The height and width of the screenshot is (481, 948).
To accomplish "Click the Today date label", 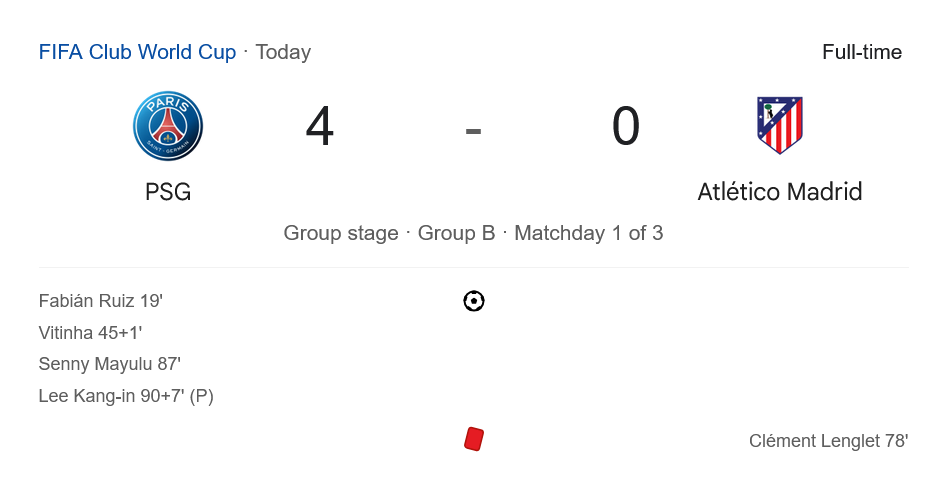I will (283, 52).
